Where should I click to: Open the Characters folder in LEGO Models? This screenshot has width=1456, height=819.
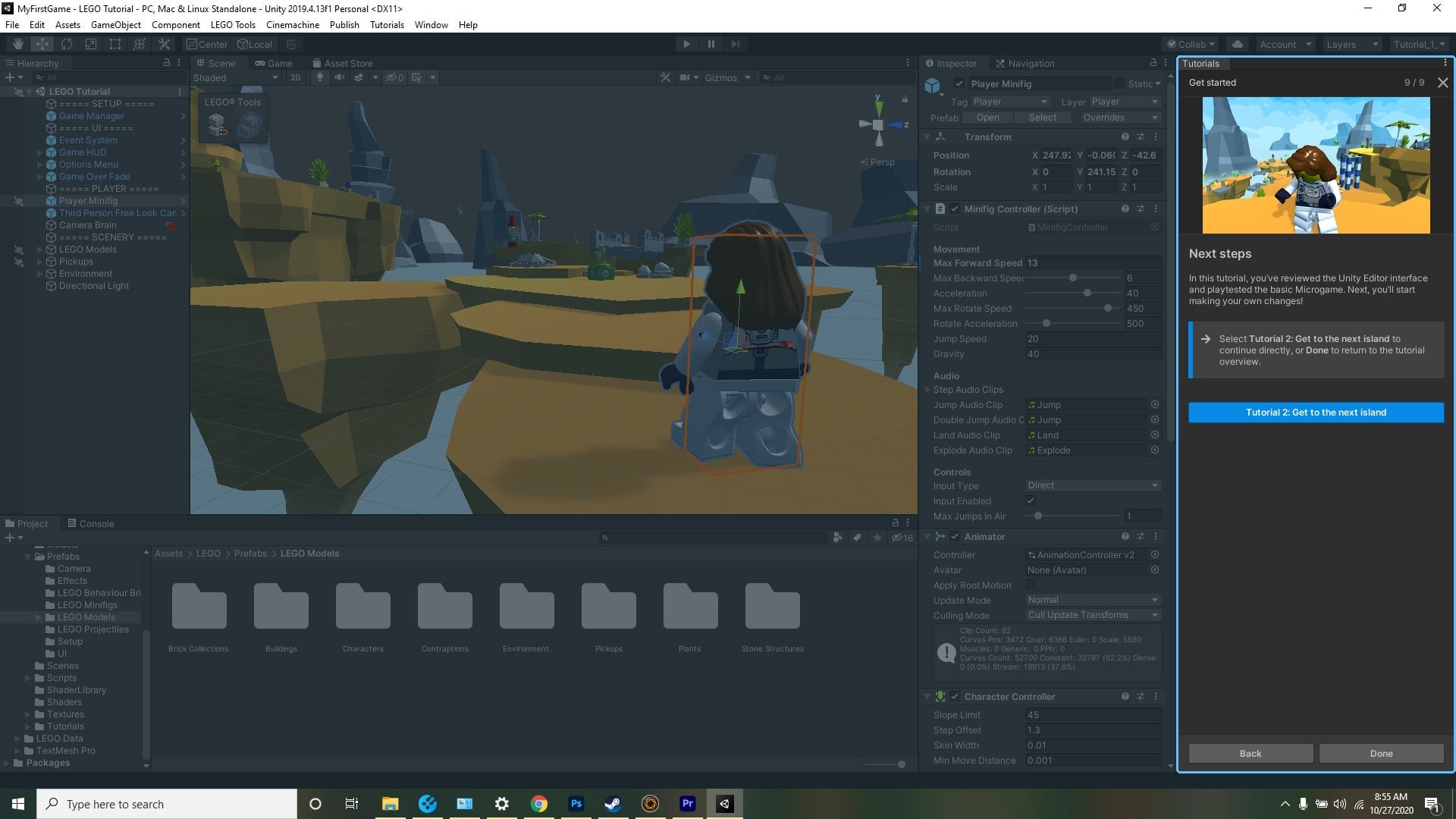(362, 607)
